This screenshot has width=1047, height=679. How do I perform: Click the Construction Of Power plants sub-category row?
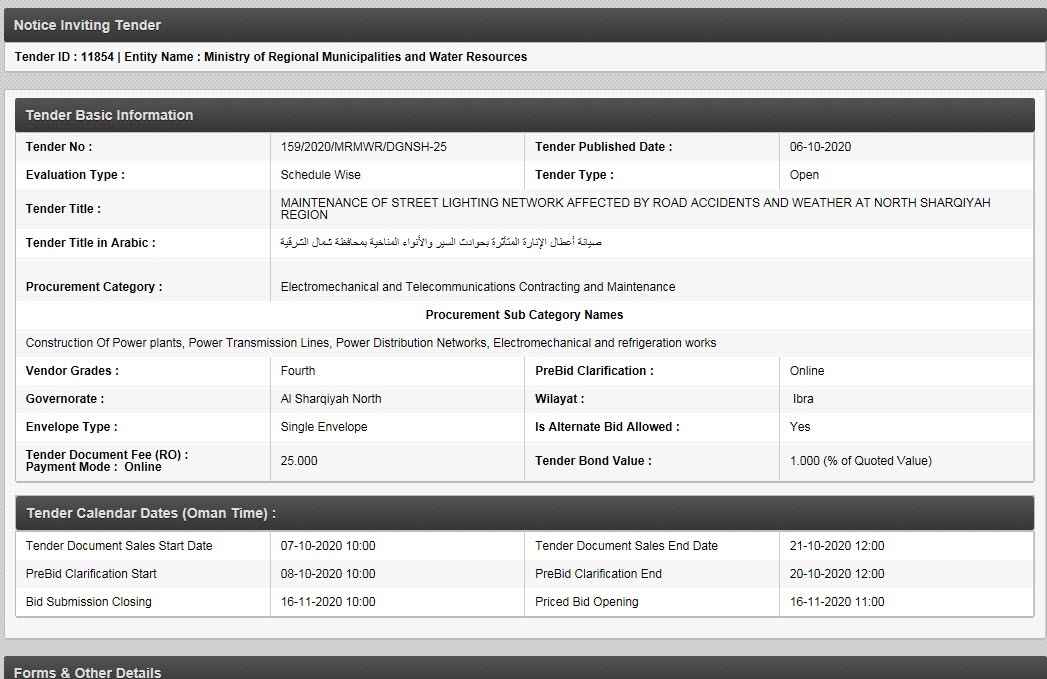coord(371,343)
